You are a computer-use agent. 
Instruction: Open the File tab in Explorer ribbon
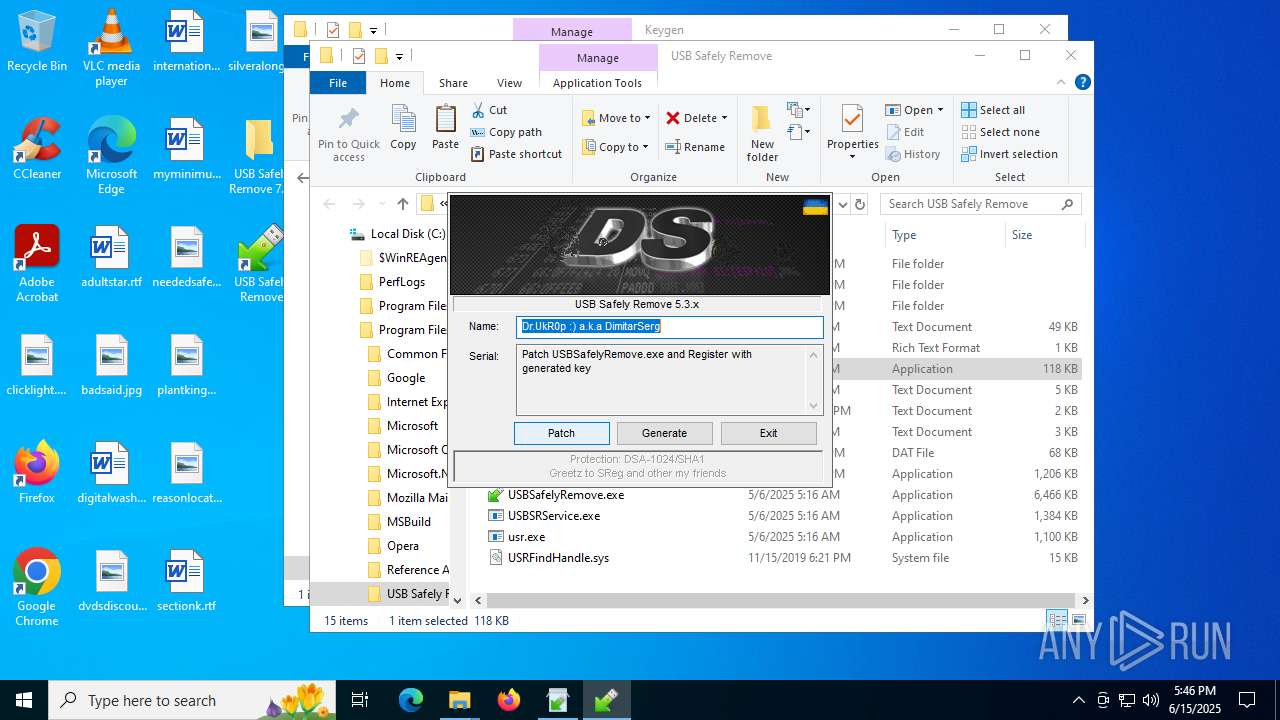[338, 83]
